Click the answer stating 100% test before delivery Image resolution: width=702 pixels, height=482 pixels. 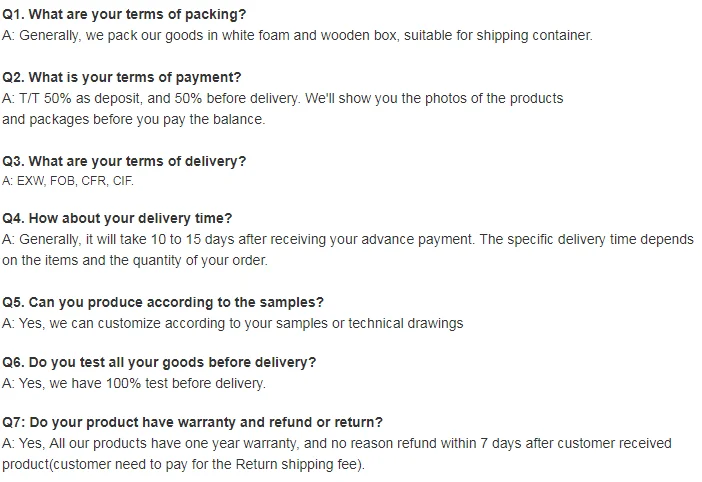[134, 383]
